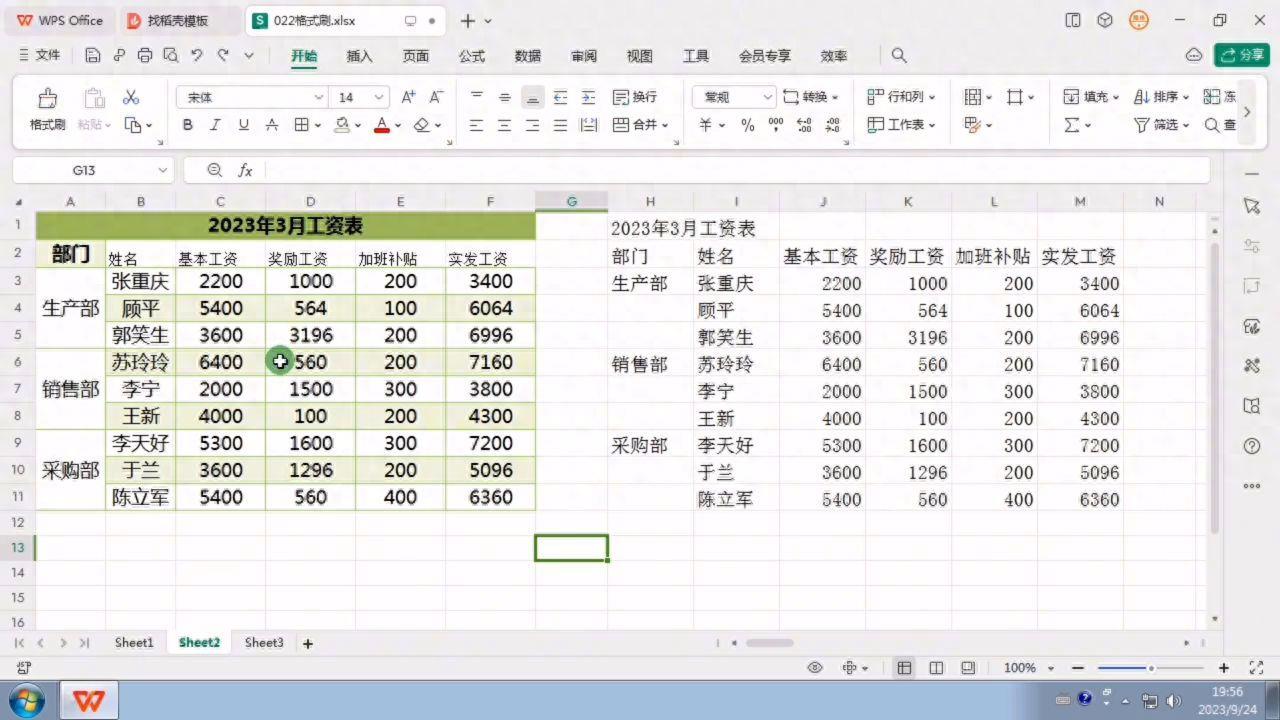Click the search magnifier in menu bar
This screenshot has height=720, width=1280.
pos(899,56)
